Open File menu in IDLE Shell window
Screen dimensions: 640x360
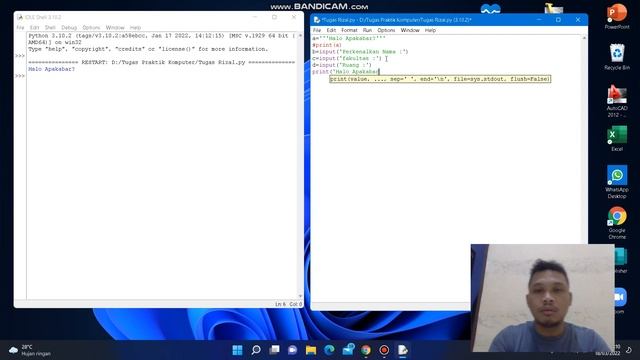[x=20, y=28]
